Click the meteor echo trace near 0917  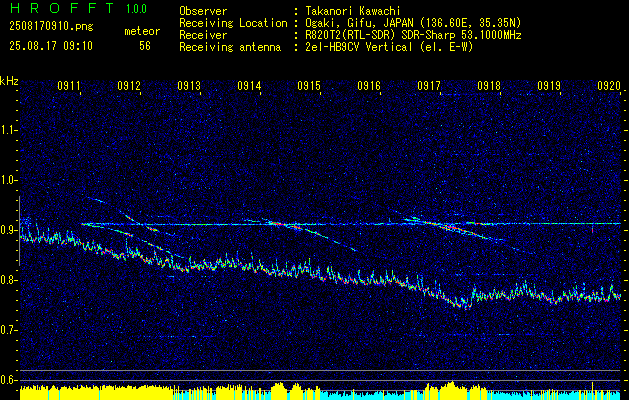[x=461, y=231]
